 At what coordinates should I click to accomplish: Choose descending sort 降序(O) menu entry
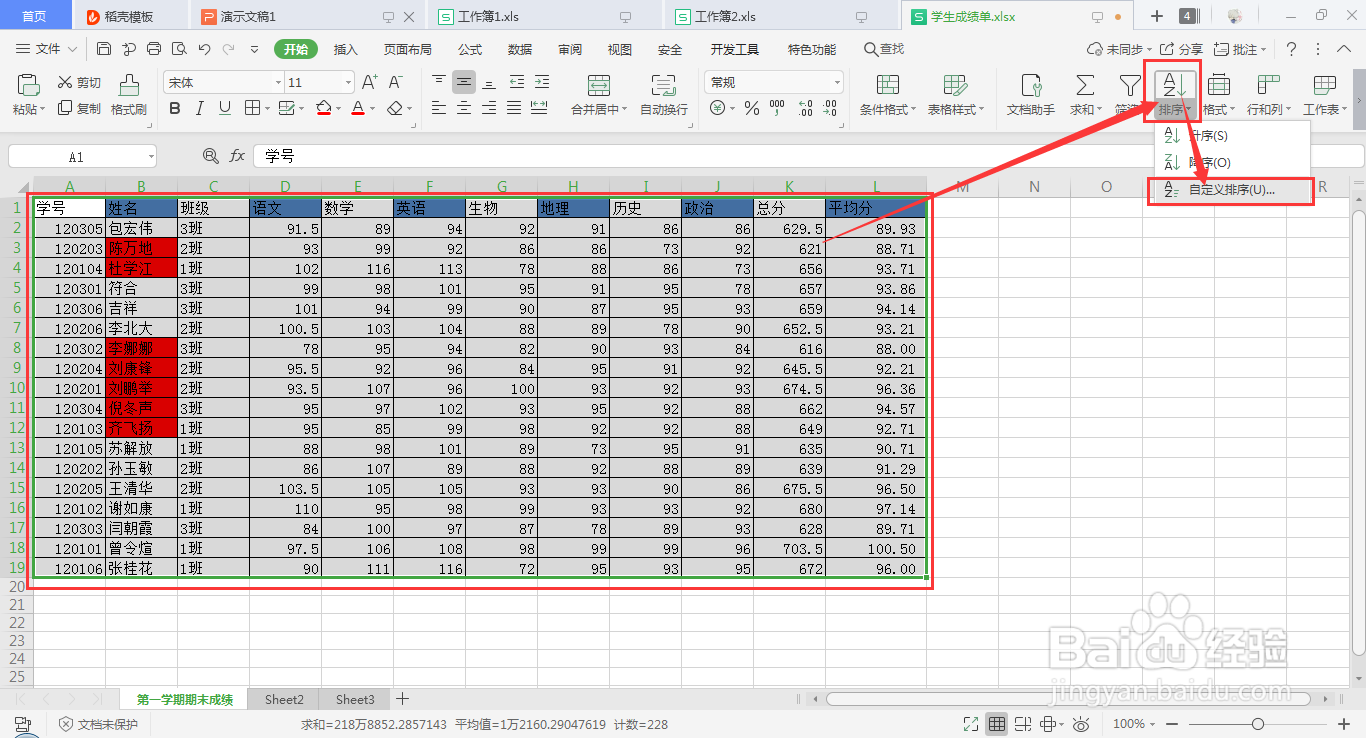coord(1231,162)
